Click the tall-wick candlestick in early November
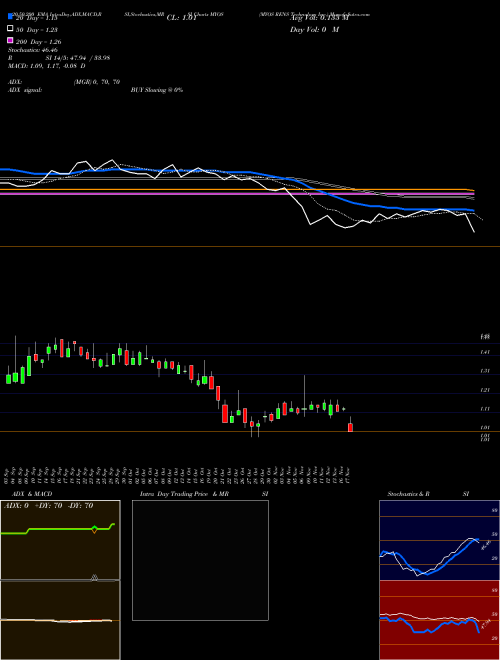The width and height of the screenshot is (500, 660). [x=304, y=396]
